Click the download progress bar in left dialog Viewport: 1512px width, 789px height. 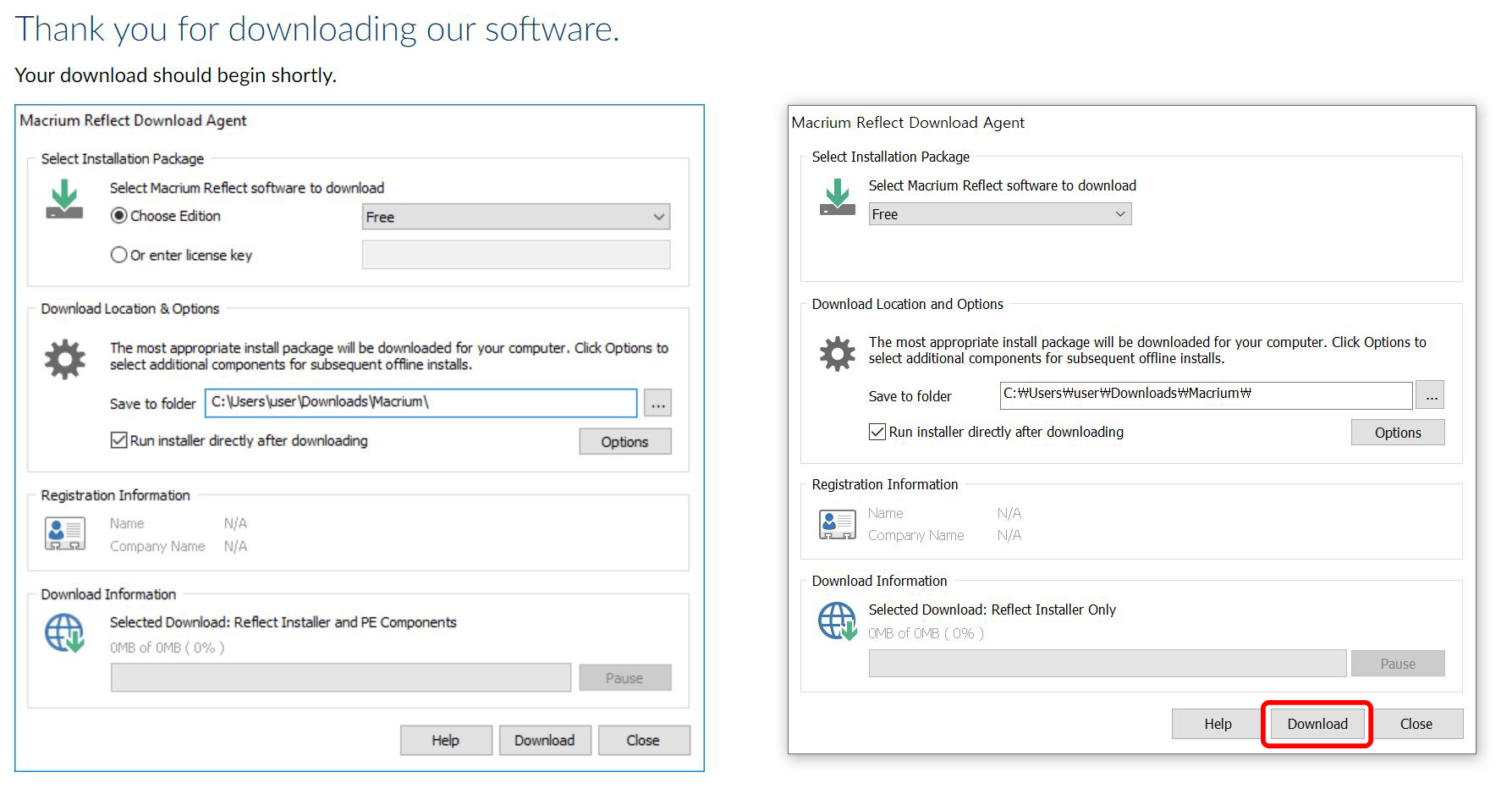341,678
